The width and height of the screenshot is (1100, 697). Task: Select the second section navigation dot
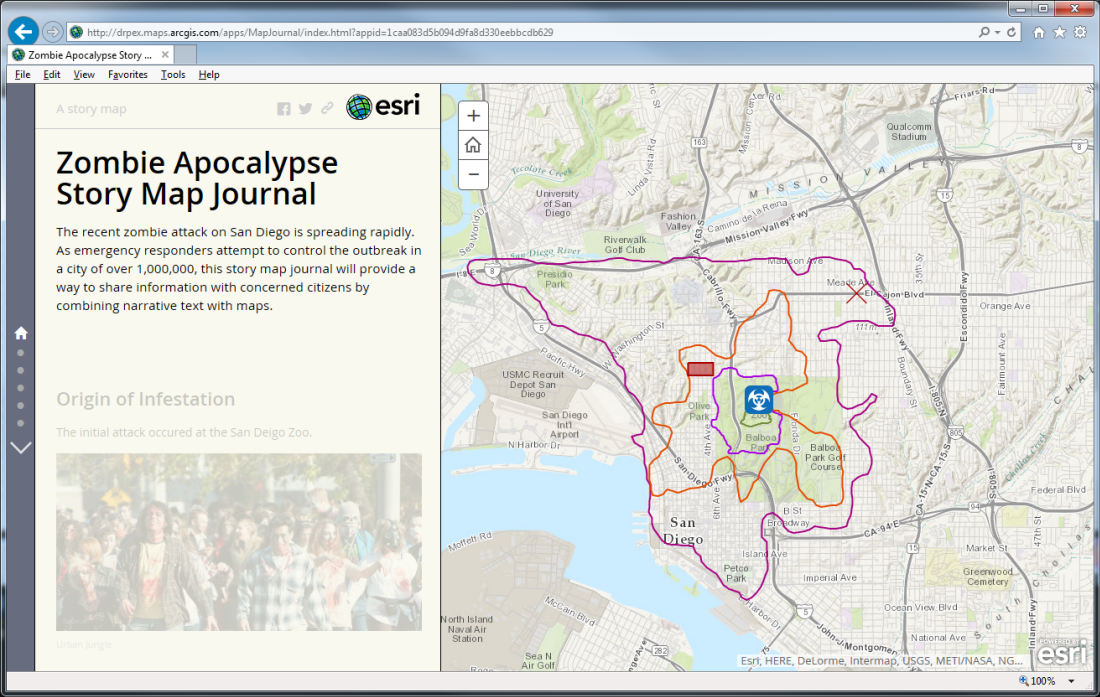click(x=20, y=370)
